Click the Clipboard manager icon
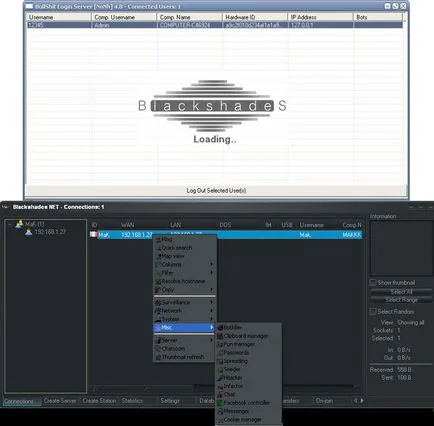The width and height of the screenshot is (434, 426). pyautogui.click(x=220, y=336)
